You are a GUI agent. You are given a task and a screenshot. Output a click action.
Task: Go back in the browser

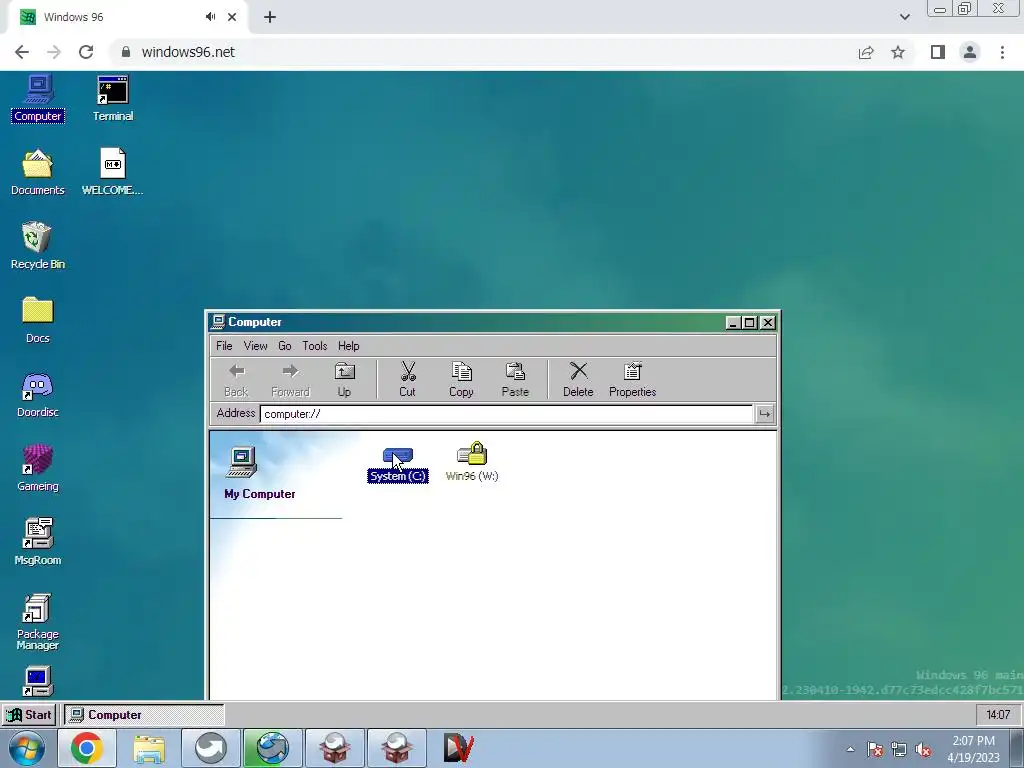[22, 52]
